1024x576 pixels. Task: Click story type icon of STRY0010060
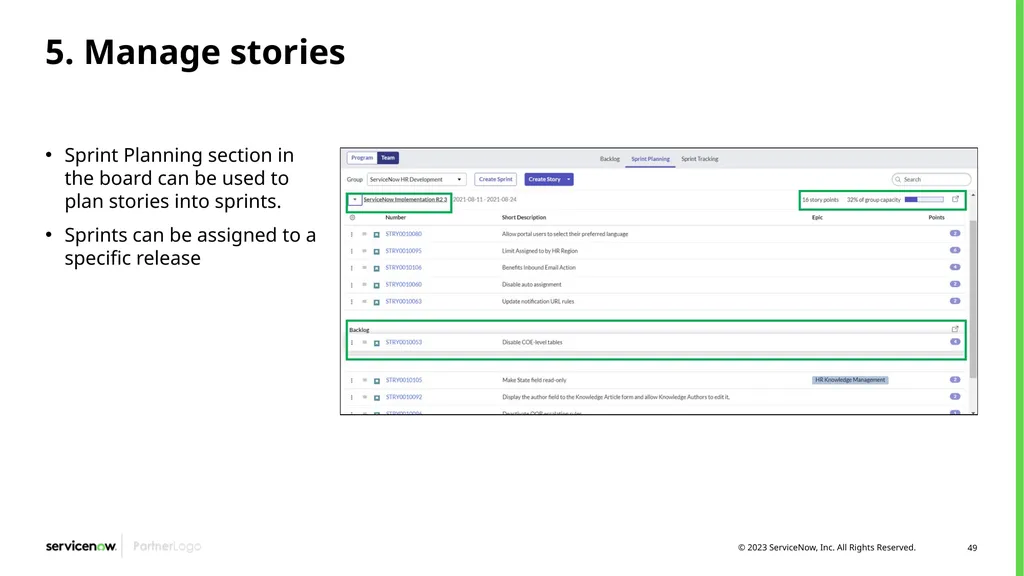[x=377, y=285]
